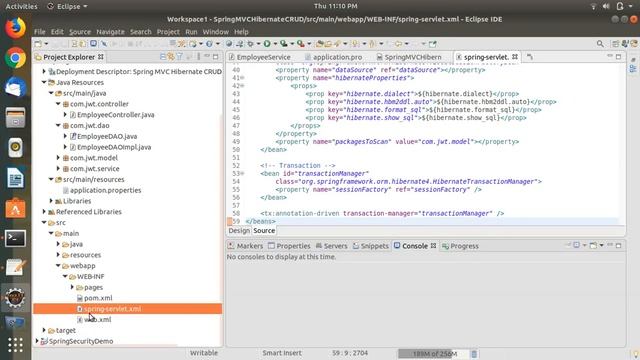Fold the props element at line 42

click(242, 86)
